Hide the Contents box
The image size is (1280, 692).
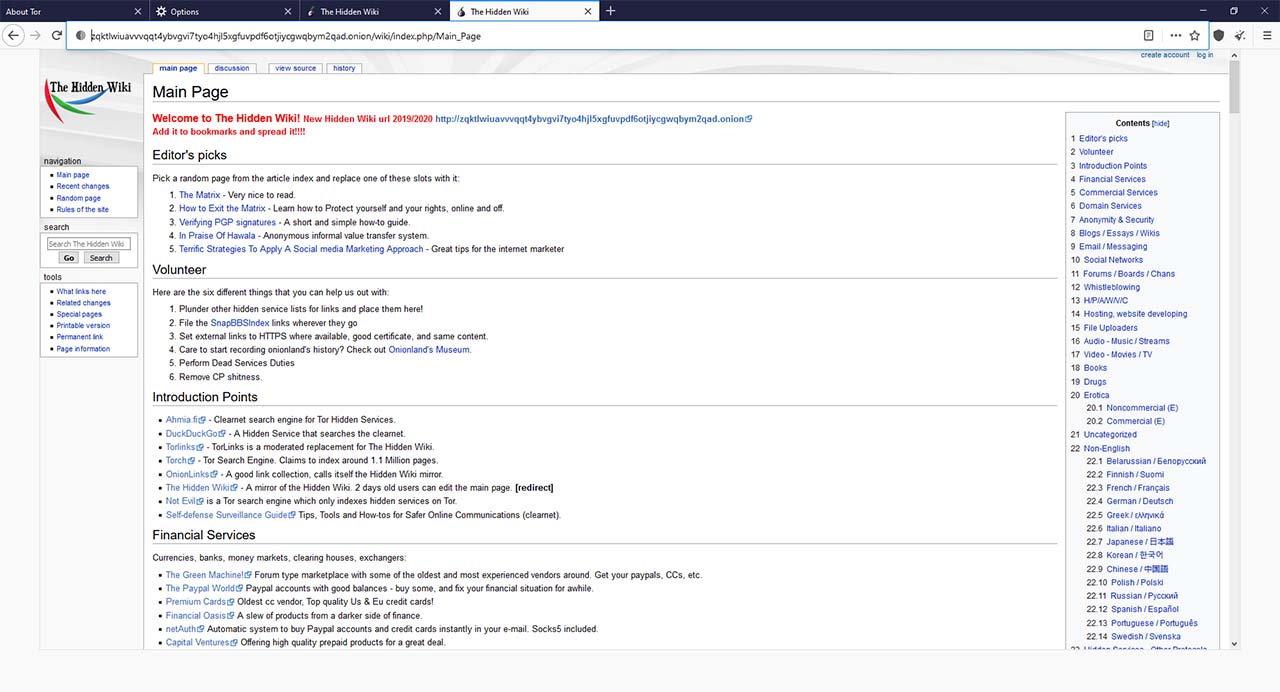[x=1160, y=124]
